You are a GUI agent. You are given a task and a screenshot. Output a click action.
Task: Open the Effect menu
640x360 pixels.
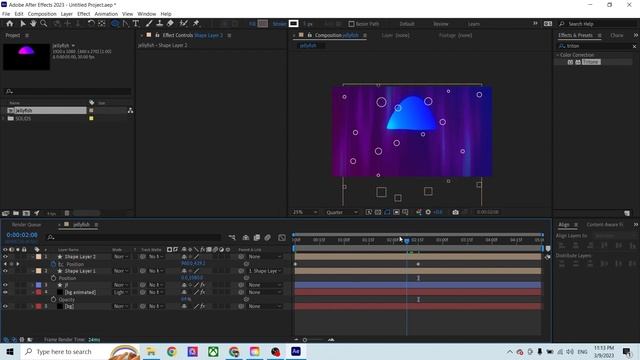pos(83,14)
